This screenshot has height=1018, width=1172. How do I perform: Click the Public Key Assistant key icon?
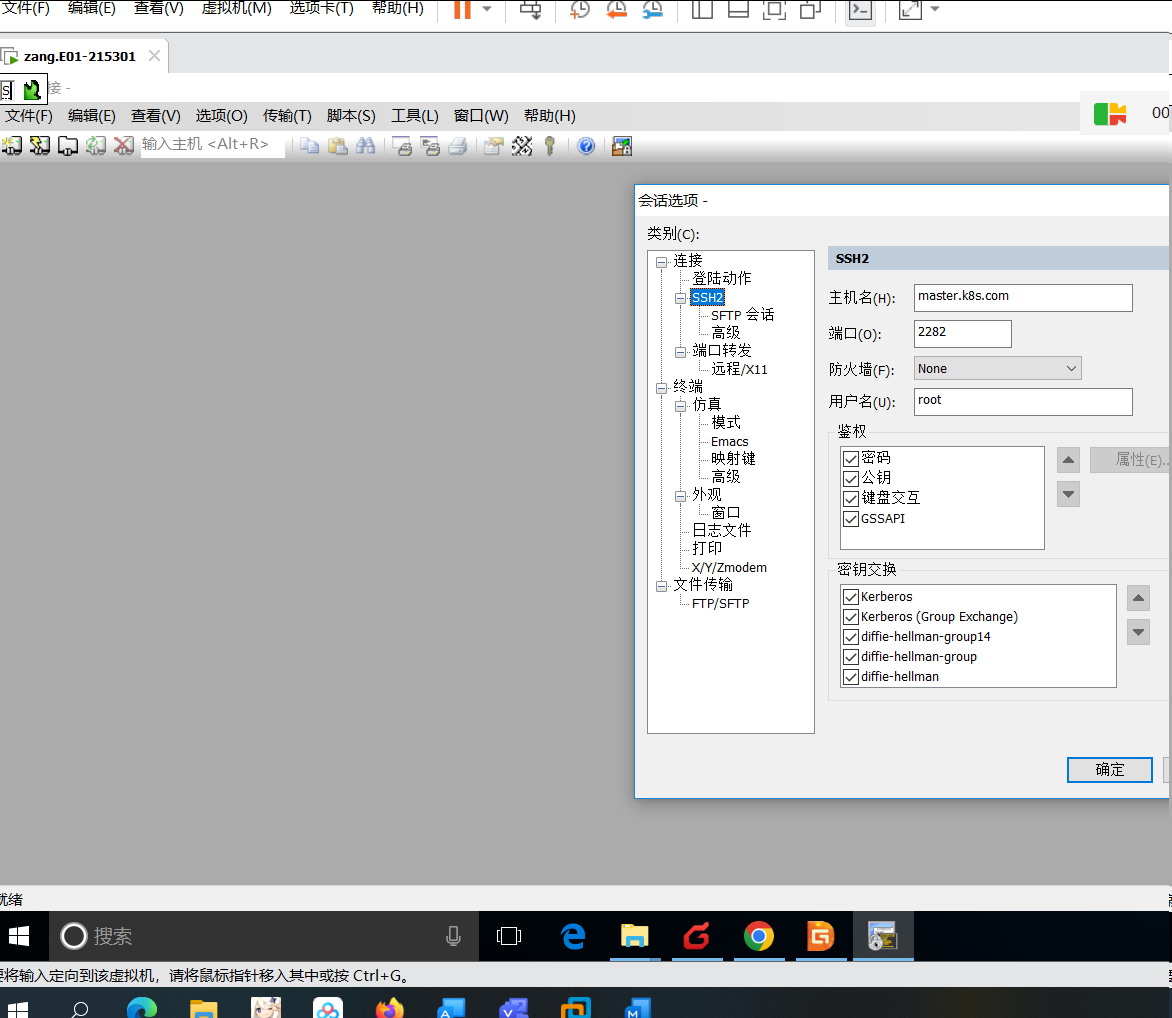point(550,146)
